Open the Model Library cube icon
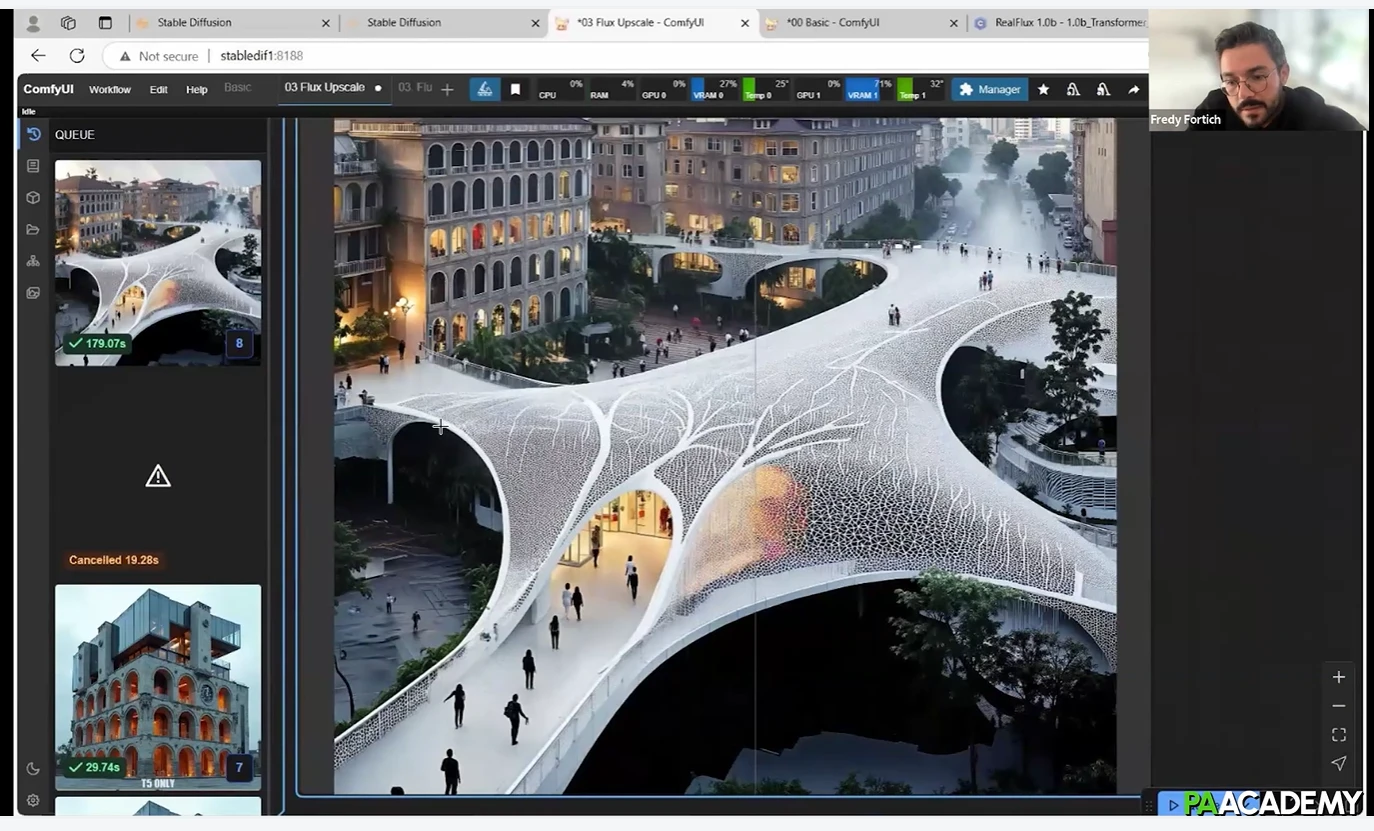 click(32, 197)
